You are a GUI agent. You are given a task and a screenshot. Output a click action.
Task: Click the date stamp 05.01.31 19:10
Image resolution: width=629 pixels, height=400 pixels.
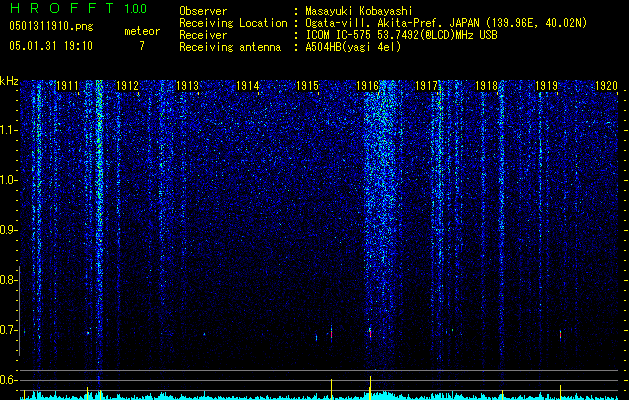coord(51,45)
